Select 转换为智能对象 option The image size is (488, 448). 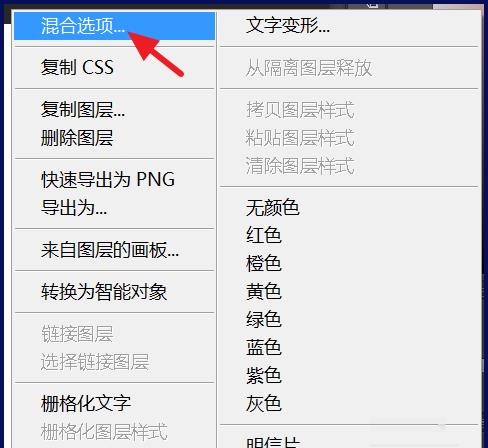pyautogui.click(x=115, y=292)
